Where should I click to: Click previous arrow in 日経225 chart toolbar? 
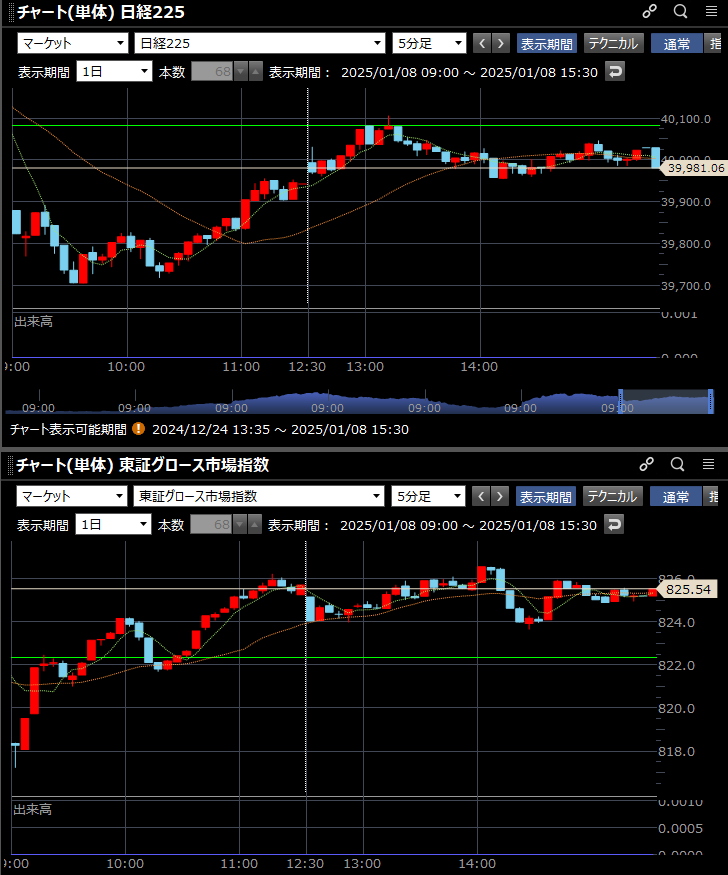482,43
